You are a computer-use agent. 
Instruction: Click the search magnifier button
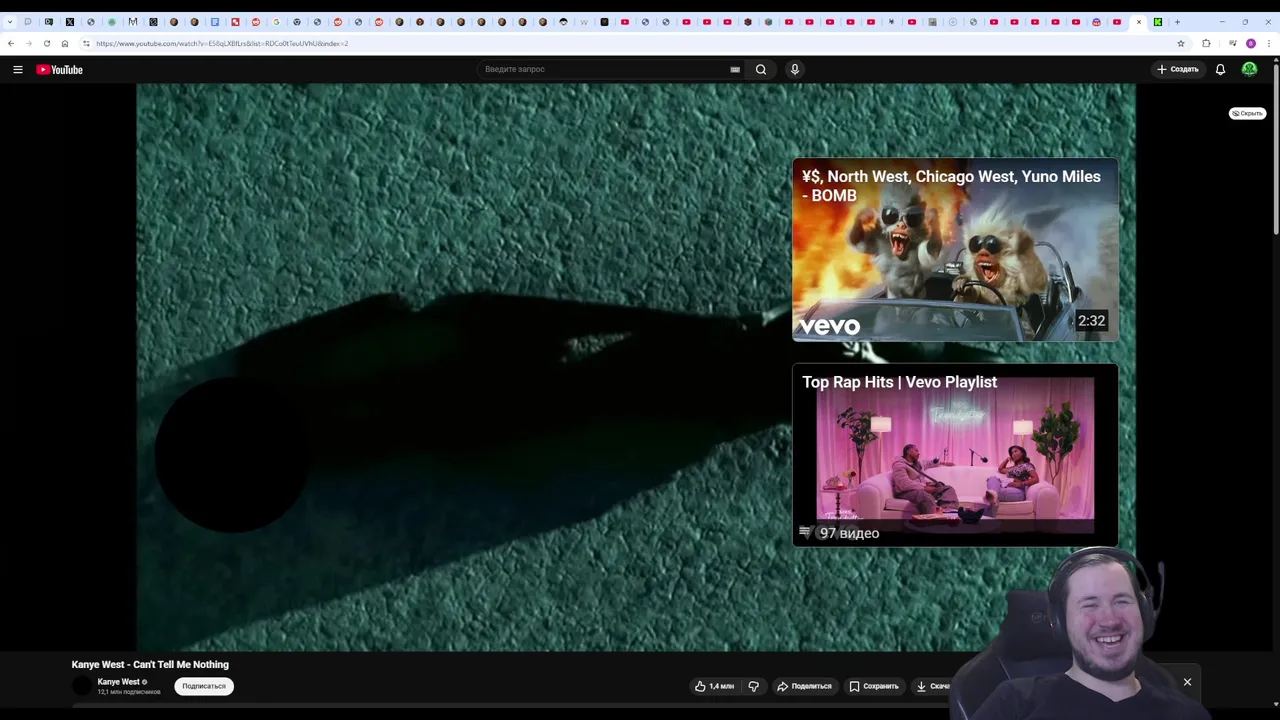[x=761, y=69]
